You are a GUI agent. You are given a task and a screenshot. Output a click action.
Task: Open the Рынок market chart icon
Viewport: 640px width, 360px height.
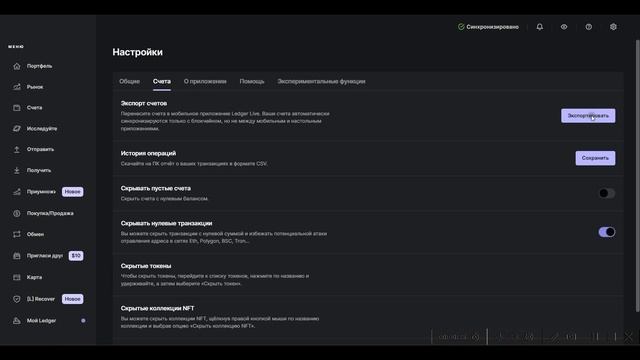click(17, 87)
